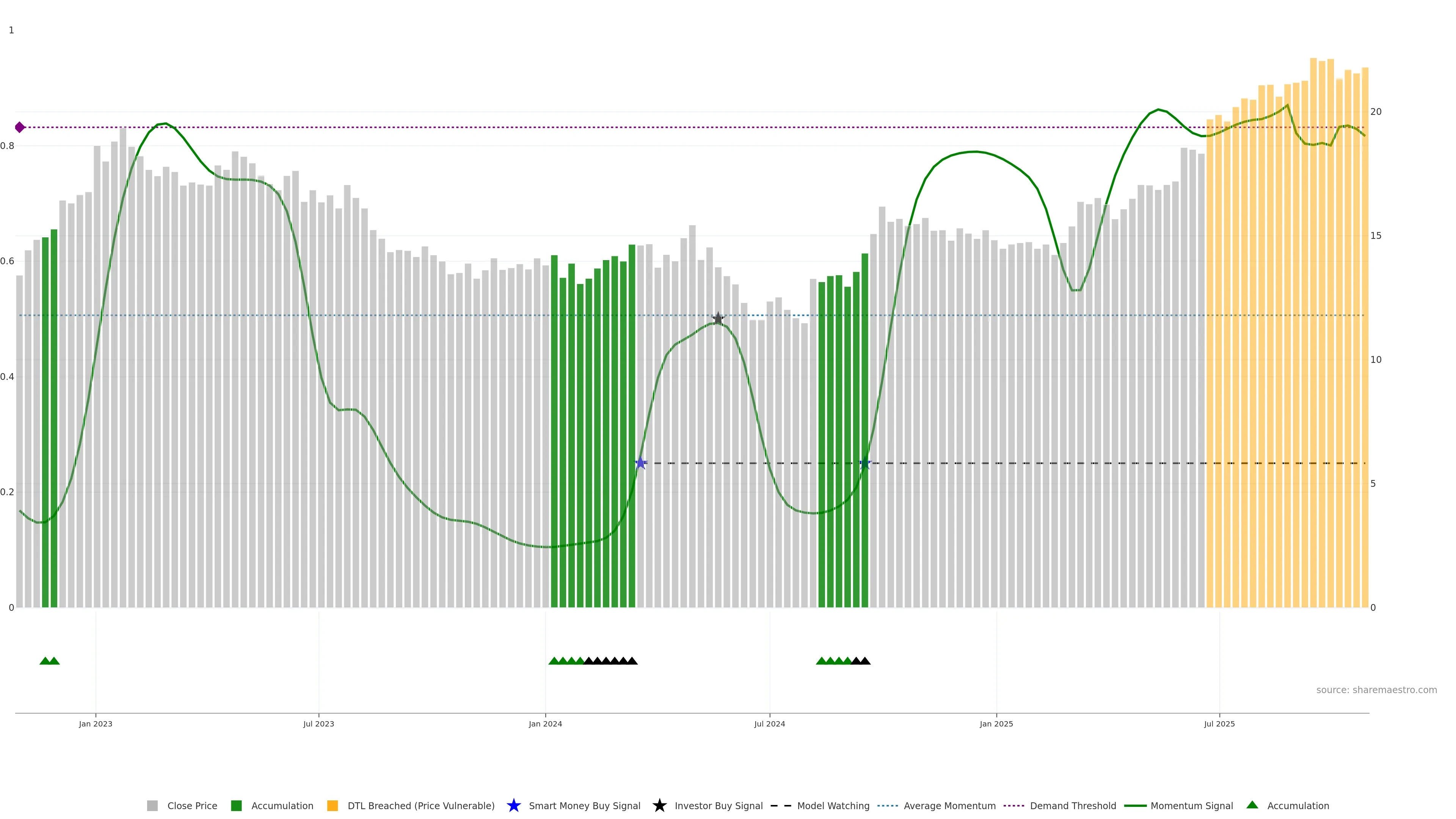
Task: Click the green Accumulation triangle legend icon
Action: pos(1252,805)
